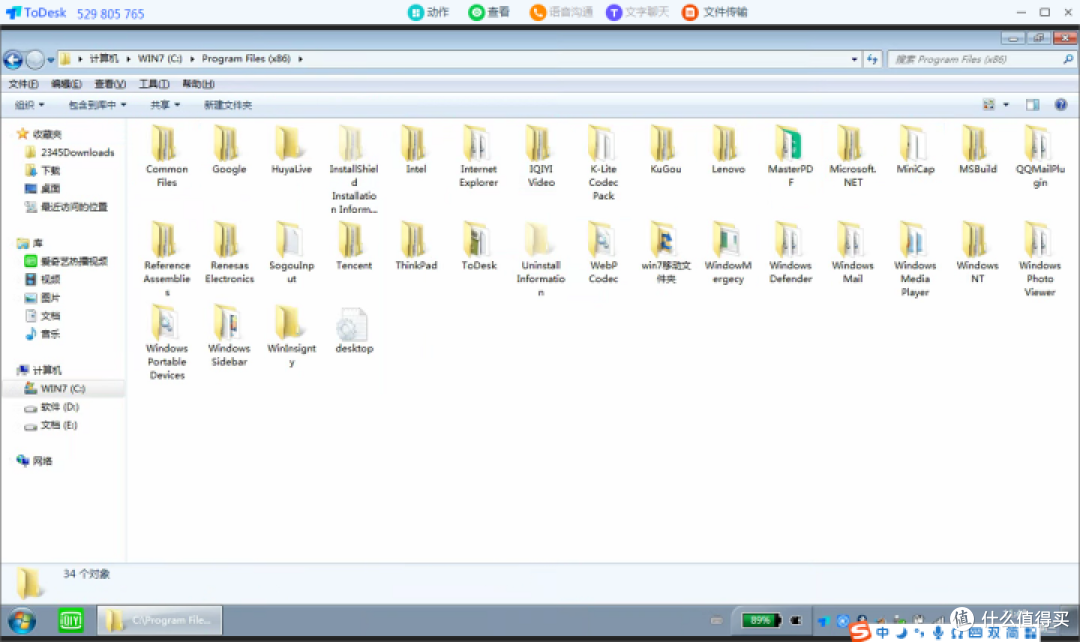Open the Internet Explorer folder
The width and height of the screenshot is (1080, 642).
tap(478, 156)
